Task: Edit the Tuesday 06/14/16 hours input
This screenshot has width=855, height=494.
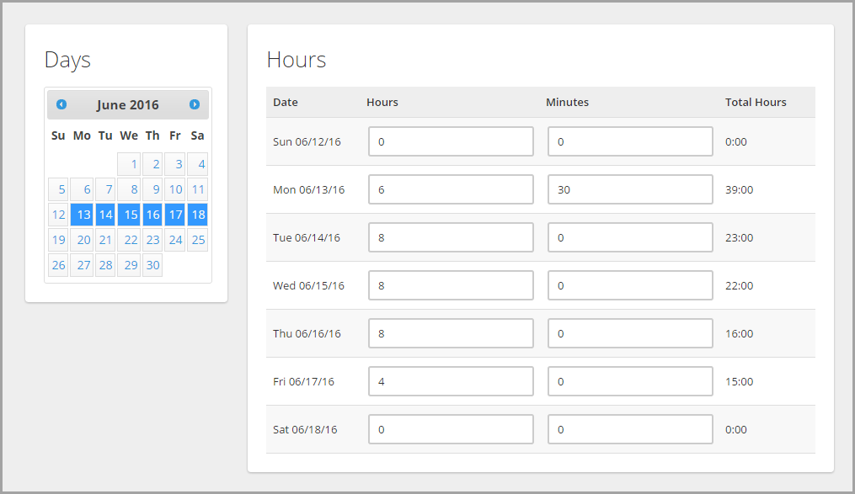Action: (x=451, y=238)
